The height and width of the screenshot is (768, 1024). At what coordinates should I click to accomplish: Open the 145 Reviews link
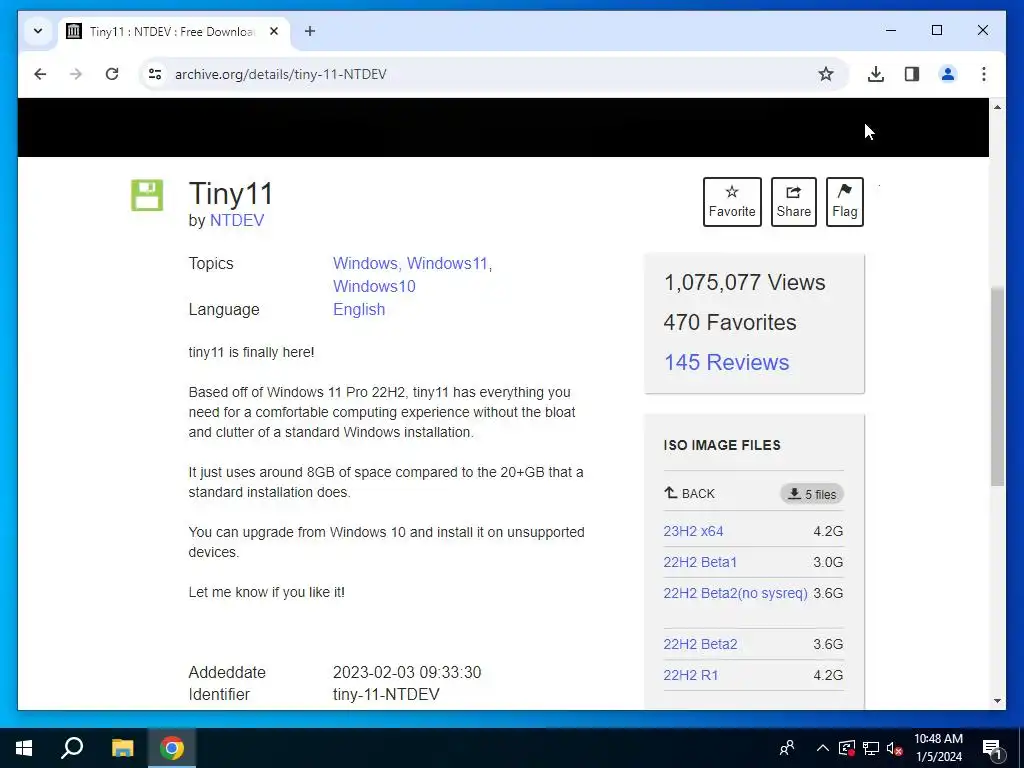point(726,362)
